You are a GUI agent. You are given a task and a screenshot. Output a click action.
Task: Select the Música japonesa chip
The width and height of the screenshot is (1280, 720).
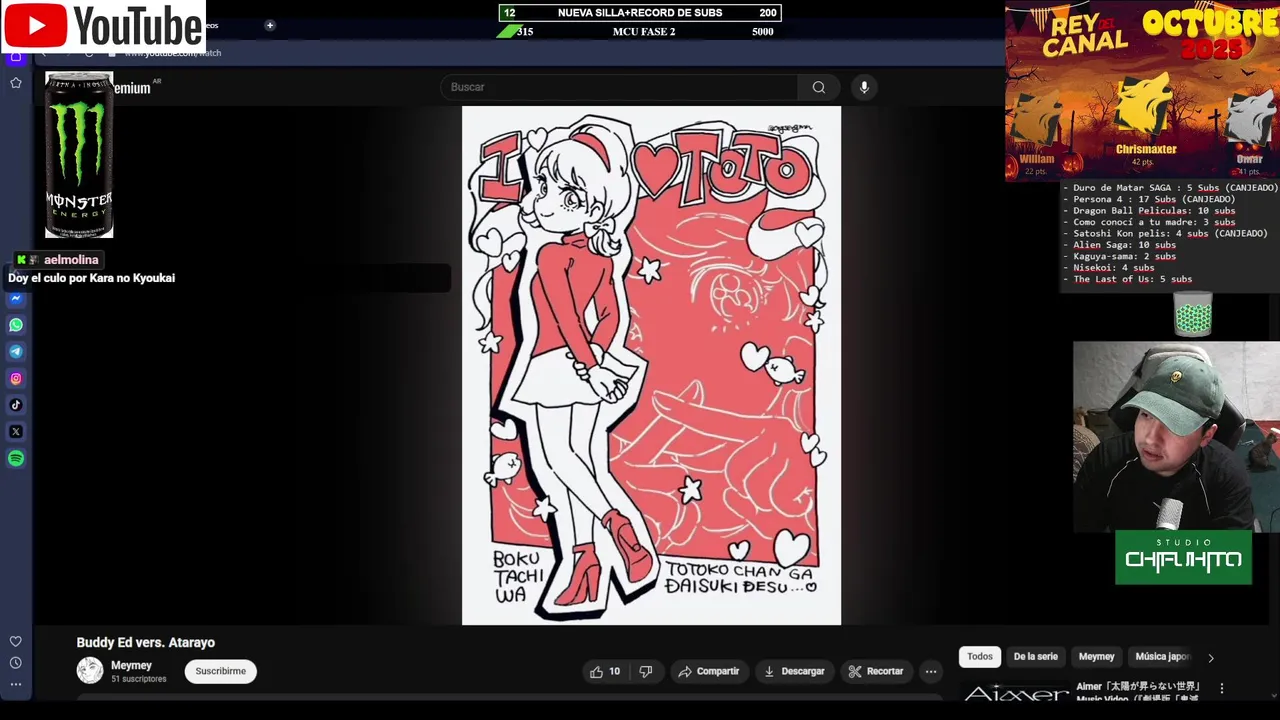pyautogui.click(x=1162, y=657)
